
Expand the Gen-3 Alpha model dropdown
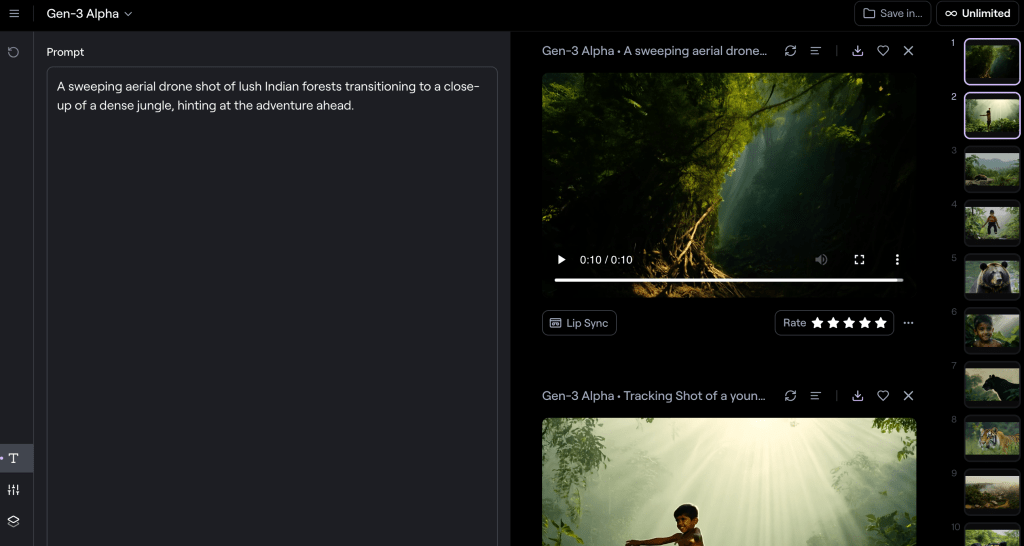coord(89,14)
